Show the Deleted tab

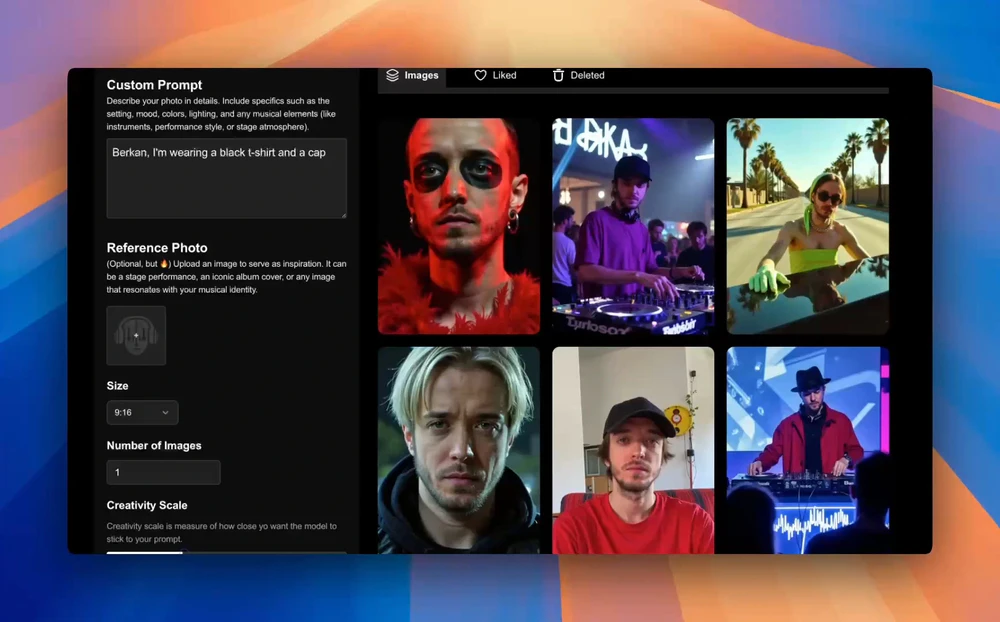click(579, 75)
